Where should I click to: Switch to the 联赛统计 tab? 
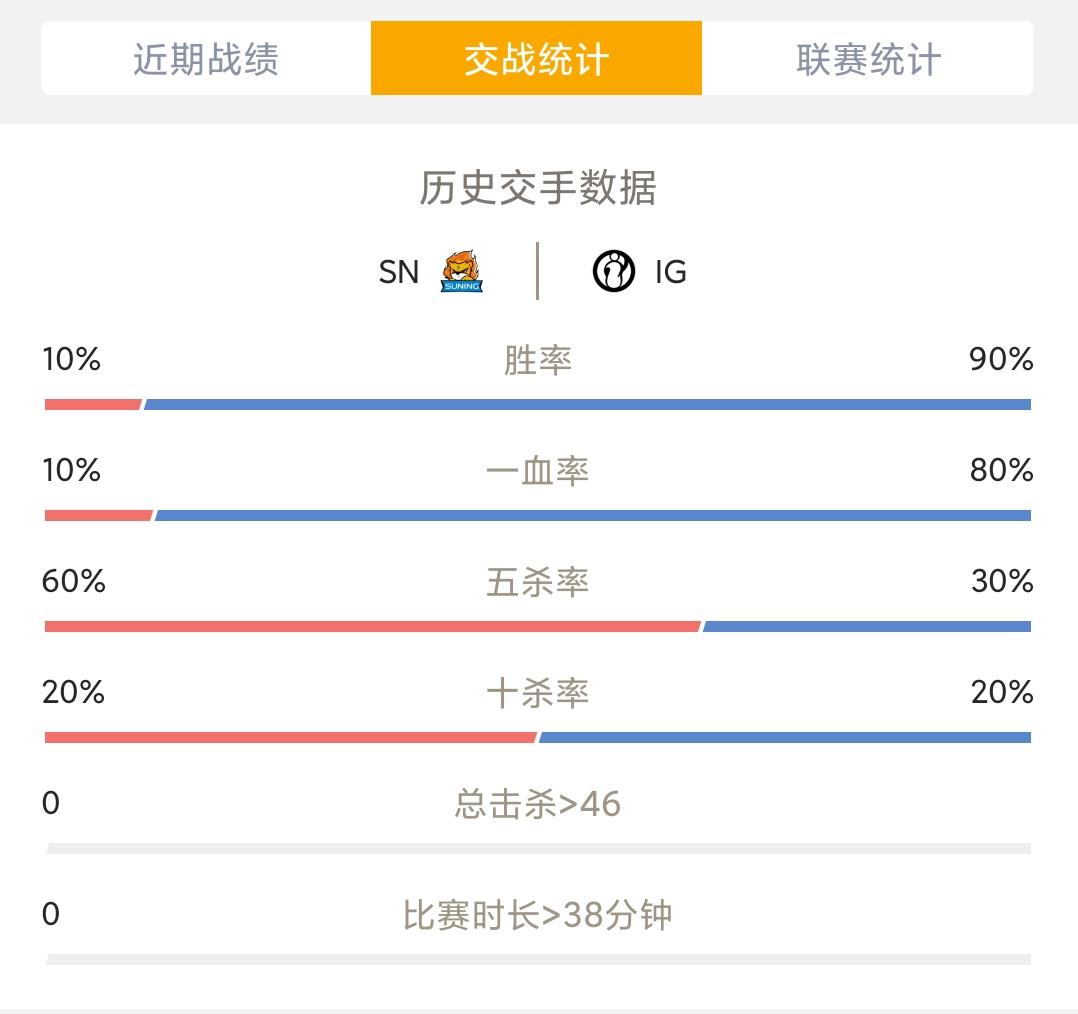868,58
